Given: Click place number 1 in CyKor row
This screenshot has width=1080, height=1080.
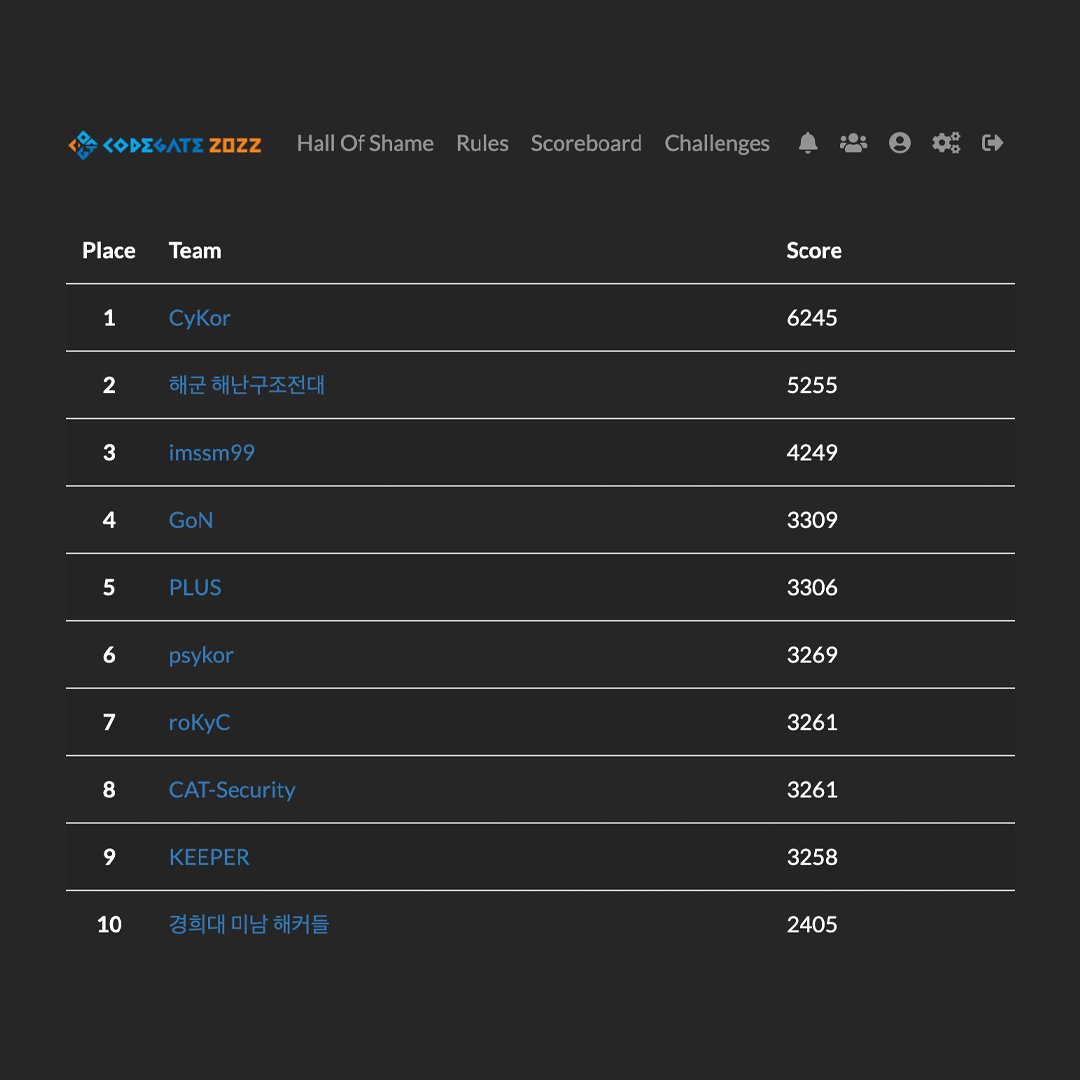Looking at the screenshot, I should [109, 318].
